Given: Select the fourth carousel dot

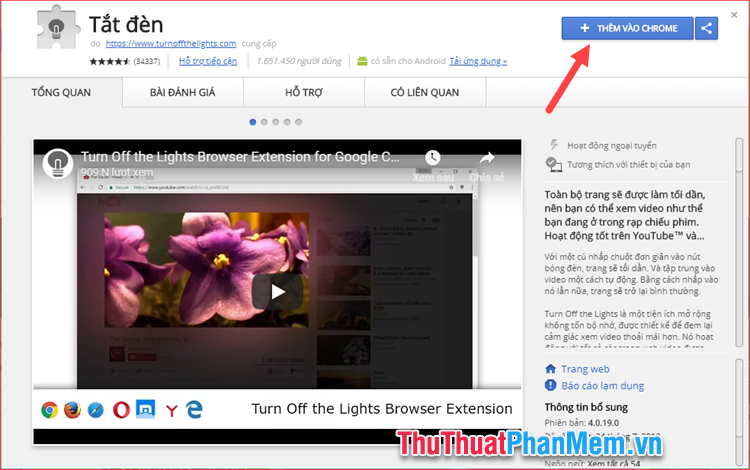Looking at the screenshot, I should 287,122.
